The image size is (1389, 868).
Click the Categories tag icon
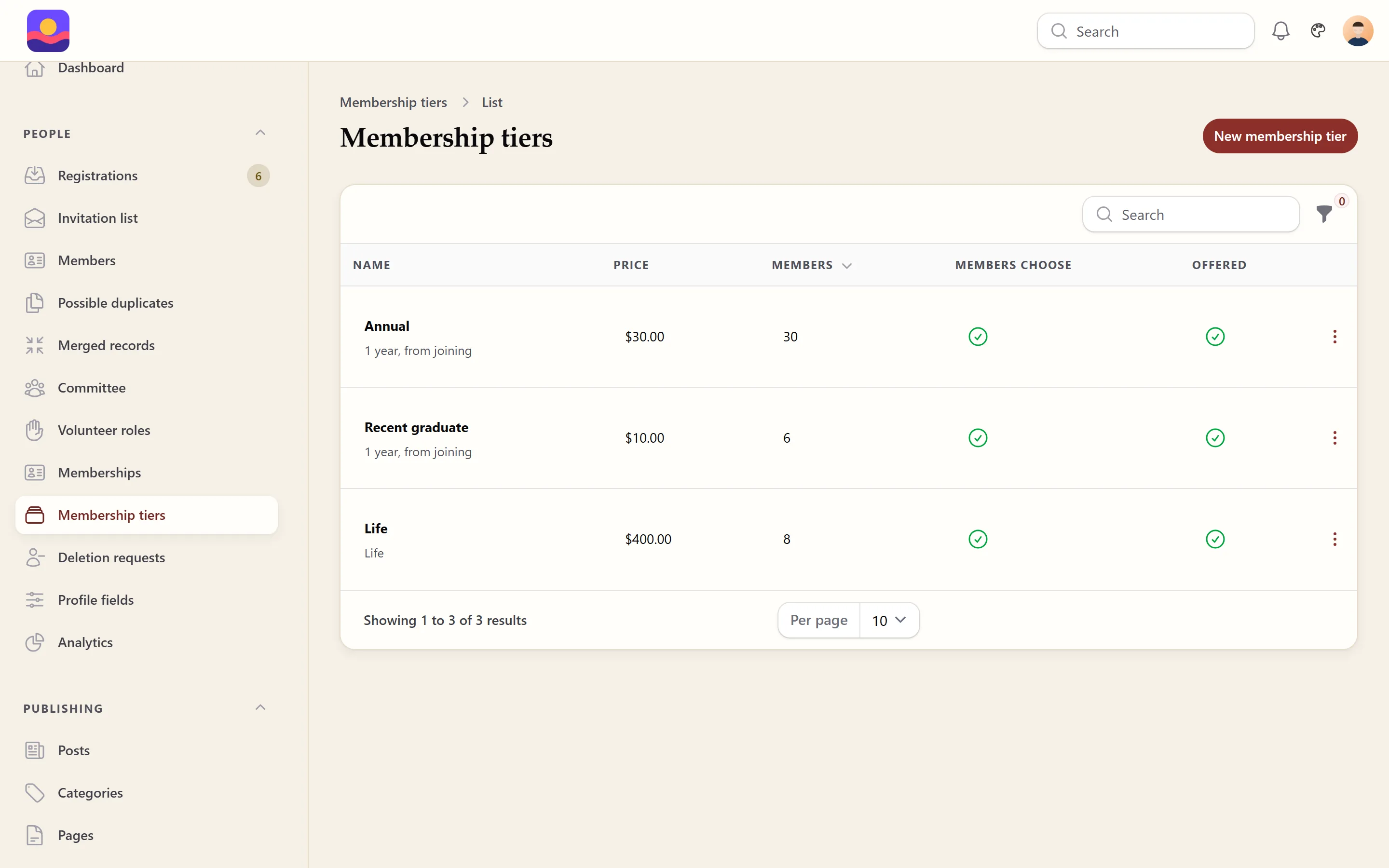pos(34,793)
